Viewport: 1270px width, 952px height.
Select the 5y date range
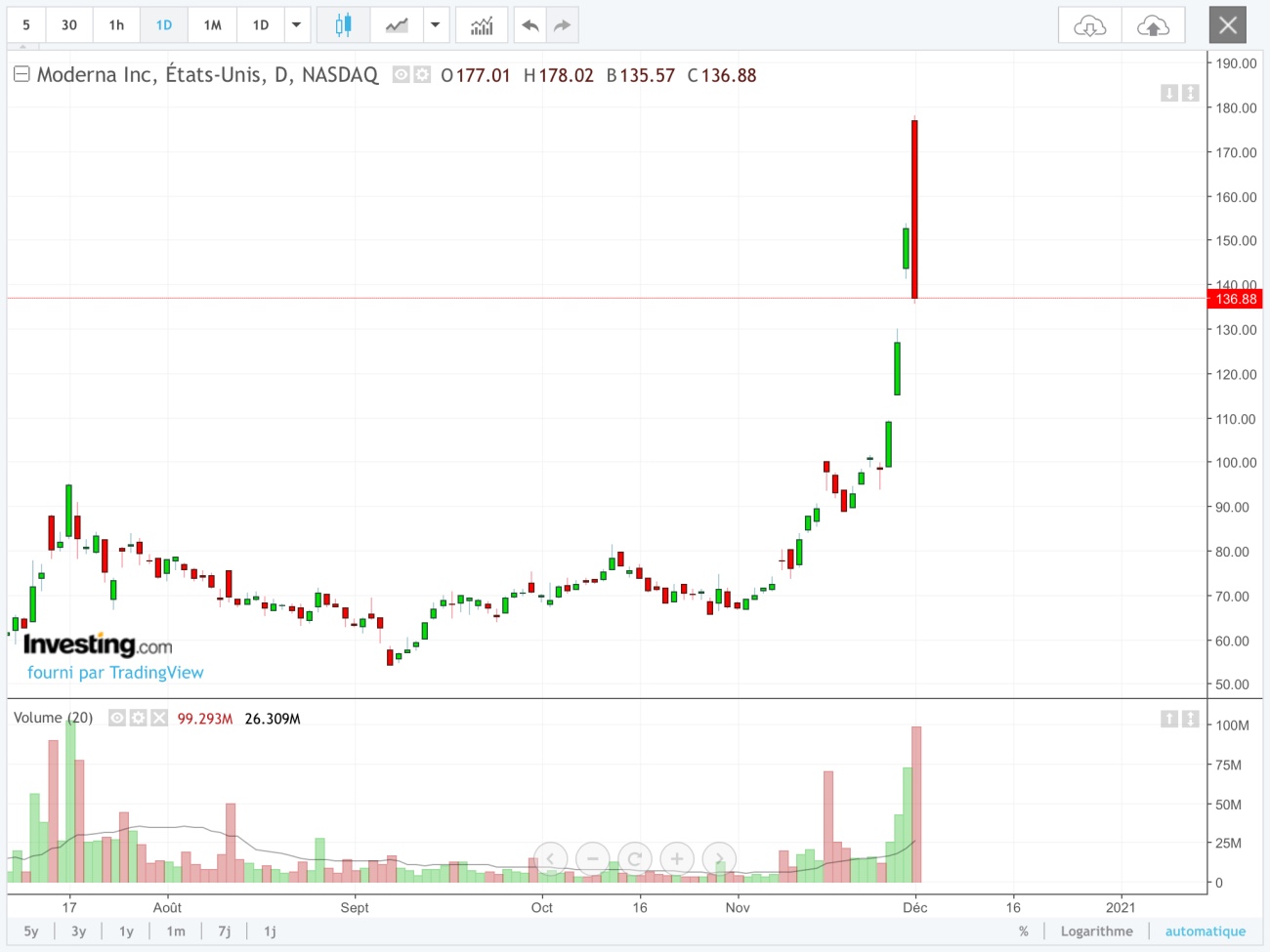31,931
